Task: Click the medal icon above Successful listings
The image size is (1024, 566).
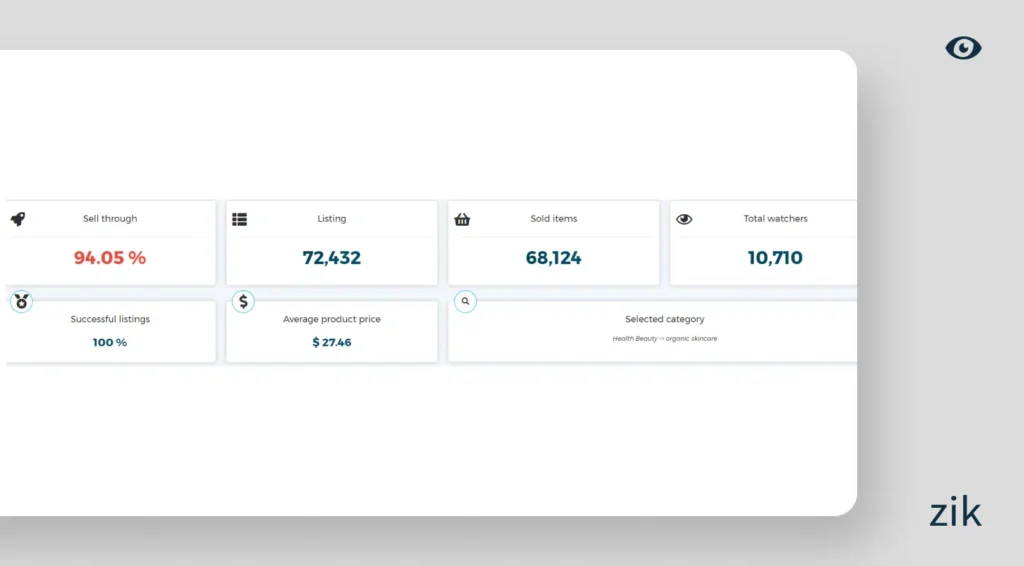Action: 21,301
